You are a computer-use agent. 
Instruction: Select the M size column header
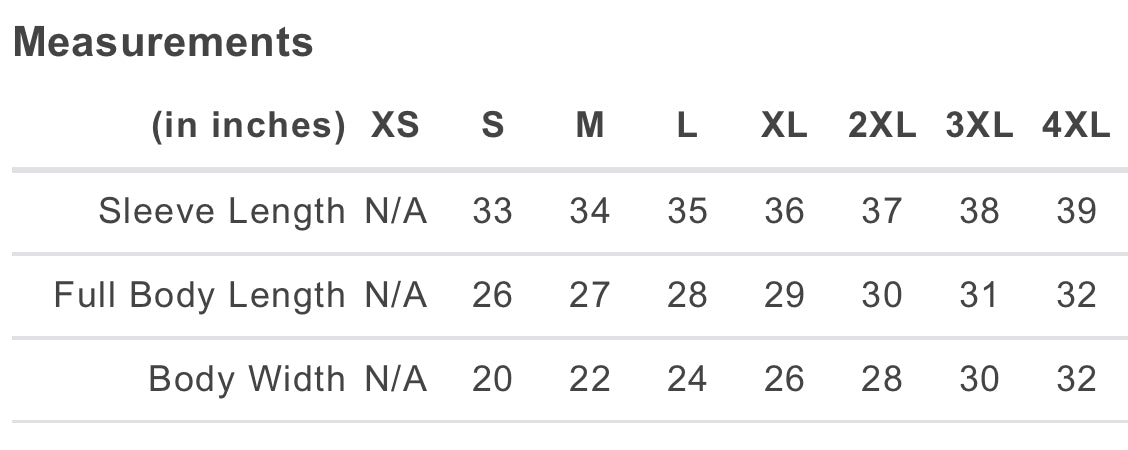pos(590,126)
